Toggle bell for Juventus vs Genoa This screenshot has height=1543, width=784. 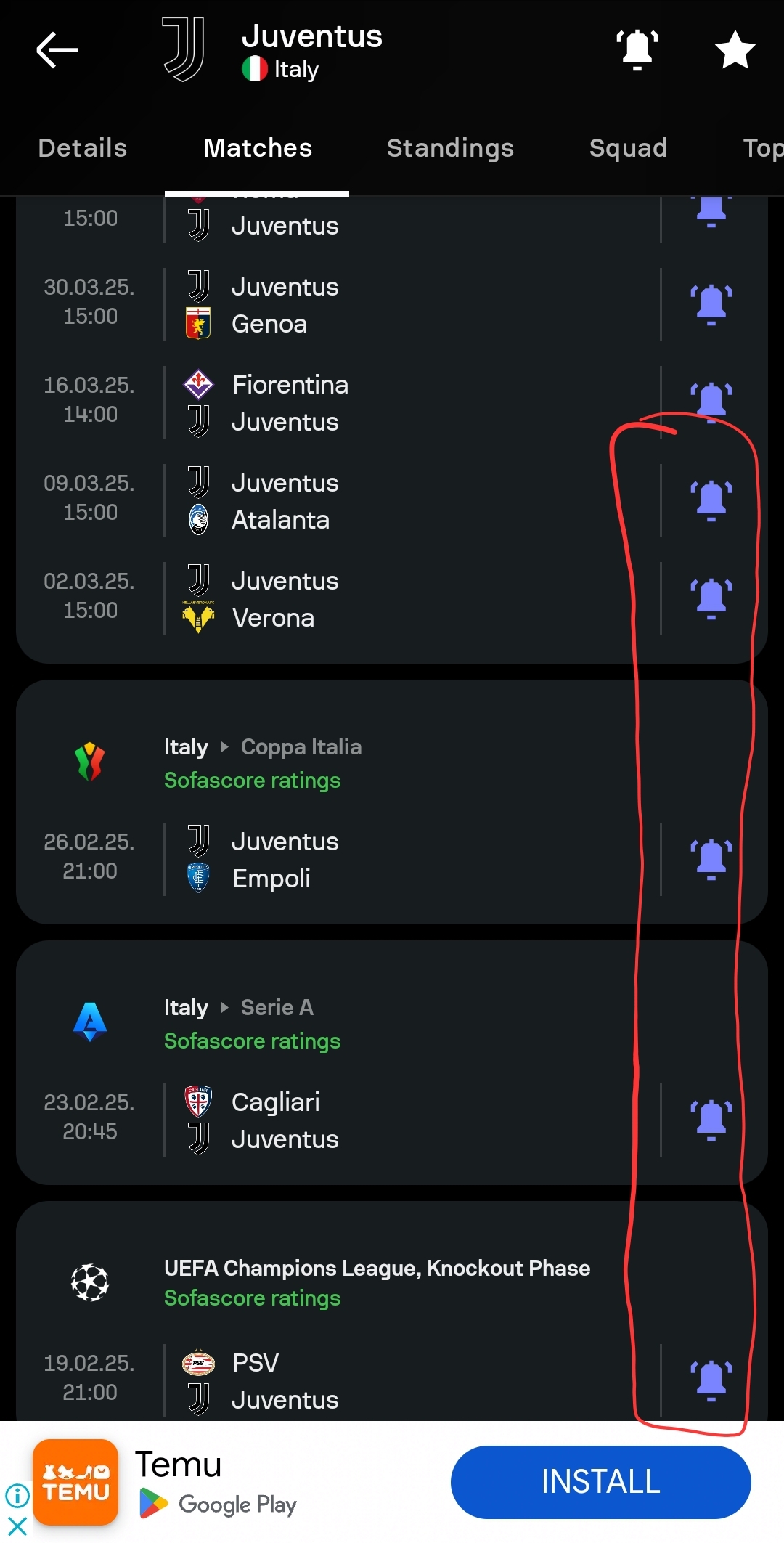click(x=711, y=304)
